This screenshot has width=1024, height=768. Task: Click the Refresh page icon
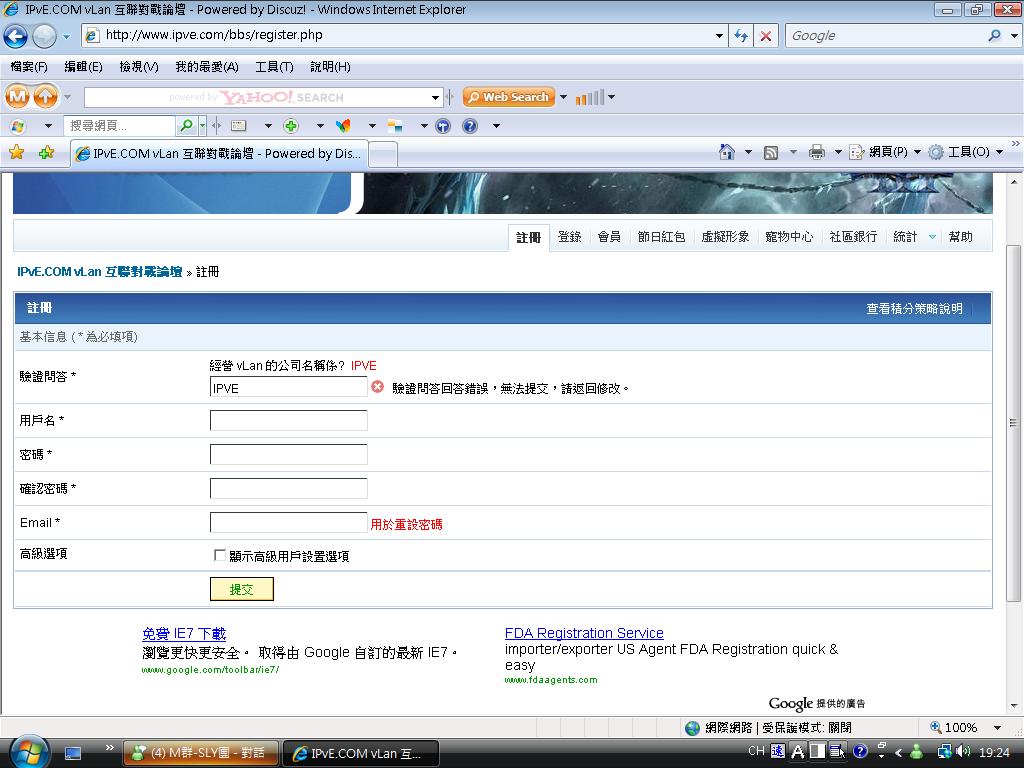pos(741,36)
